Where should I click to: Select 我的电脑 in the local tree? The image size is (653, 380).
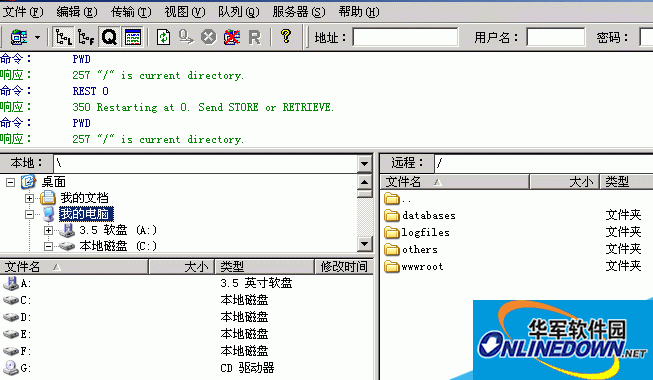[86, 214]
